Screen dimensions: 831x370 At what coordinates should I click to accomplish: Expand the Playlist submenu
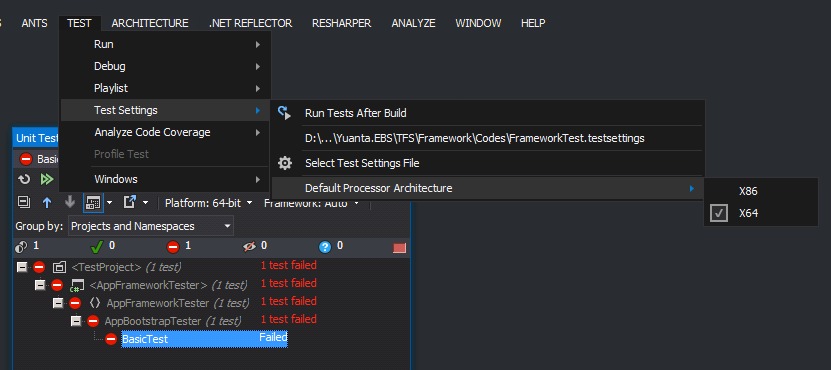tap(165, 88)
